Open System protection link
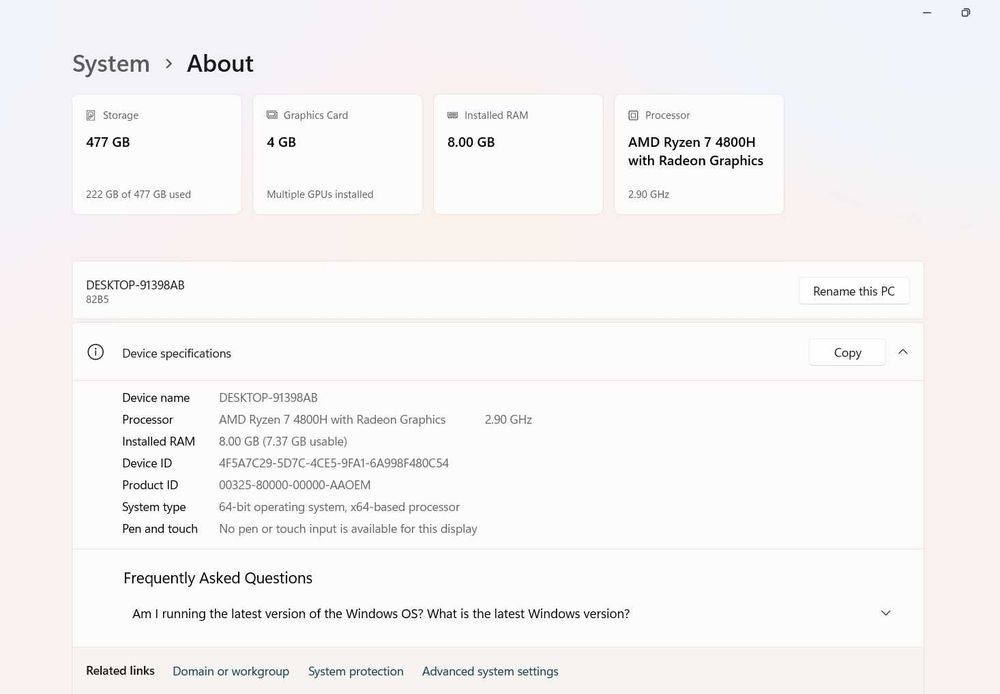1000x694 pixels. [x=356, y=671]
